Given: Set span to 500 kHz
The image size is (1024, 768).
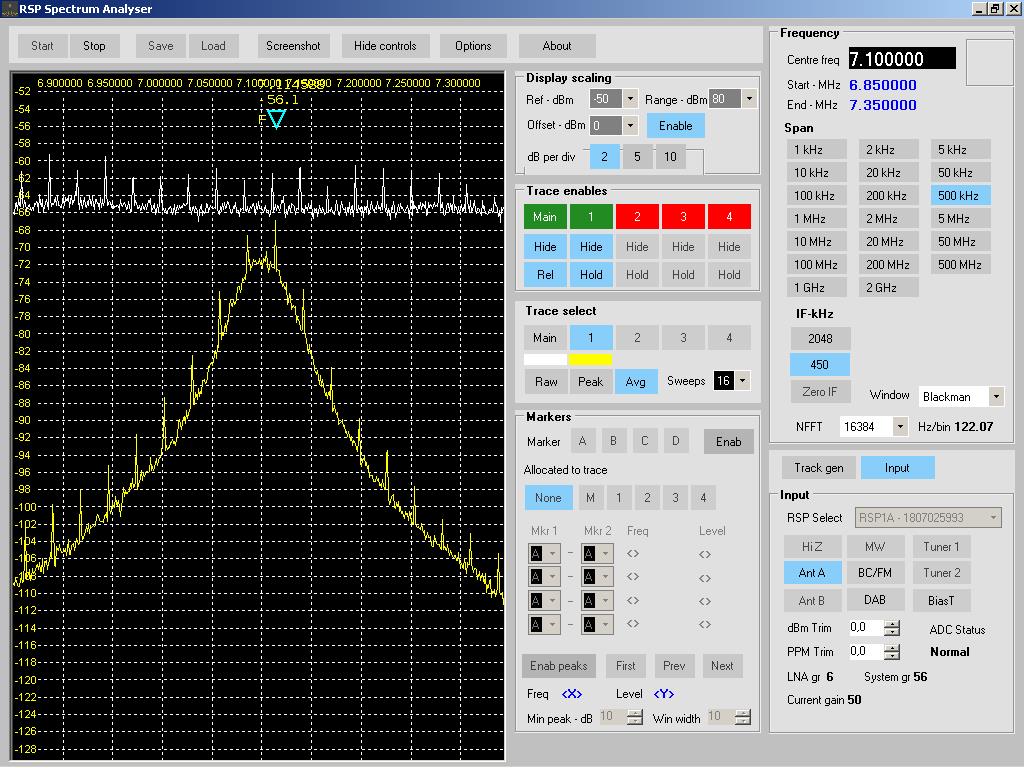Looking at the screenshot, I should (x=960, y=195).
